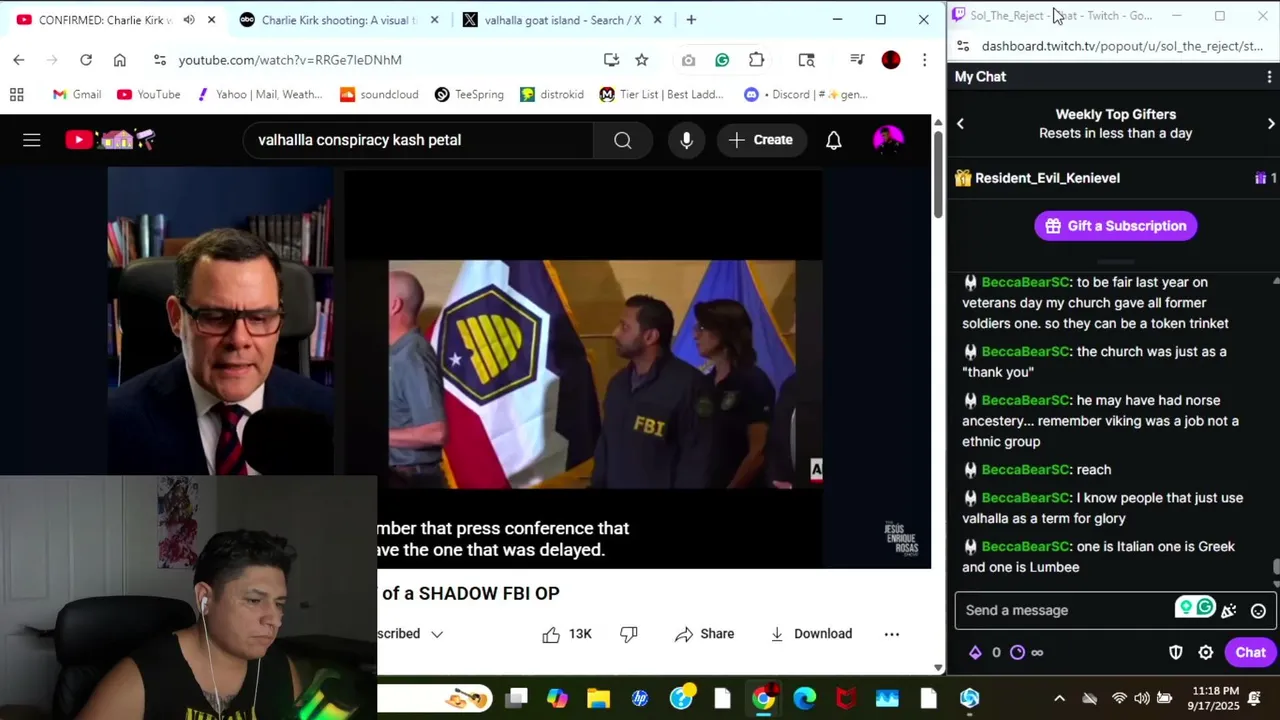Open Gmail bookmark
The height and width of the screenshot is (720, 1280).
(77, 95)
